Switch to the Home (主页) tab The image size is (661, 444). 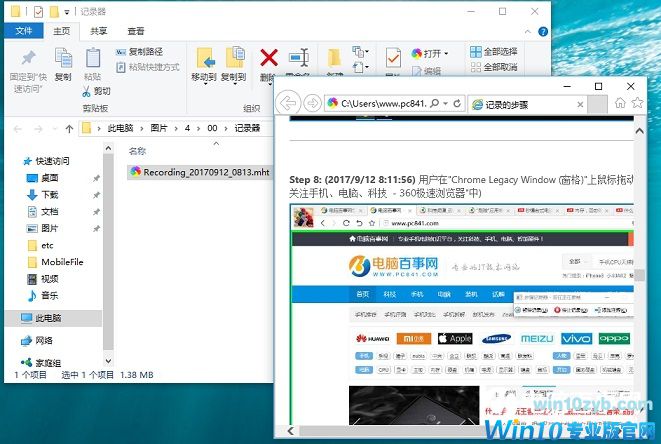[x=62, y=31]
